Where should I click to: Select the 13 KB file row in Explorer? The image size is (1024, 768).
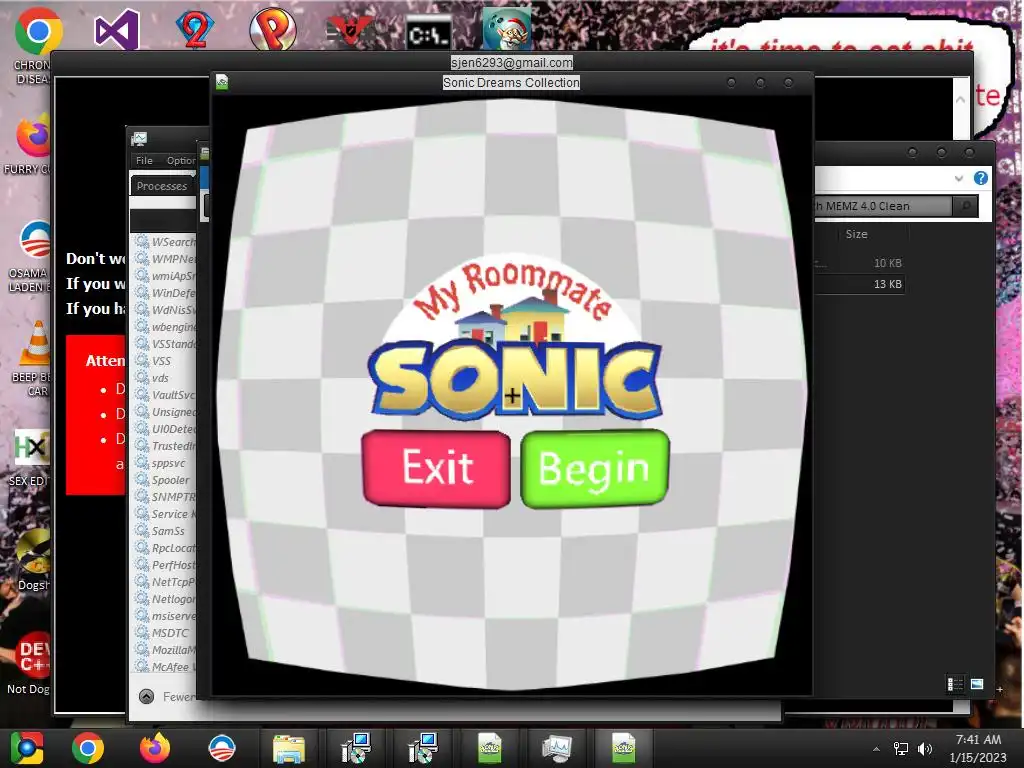pyautogui.click(x=859, y=284)
